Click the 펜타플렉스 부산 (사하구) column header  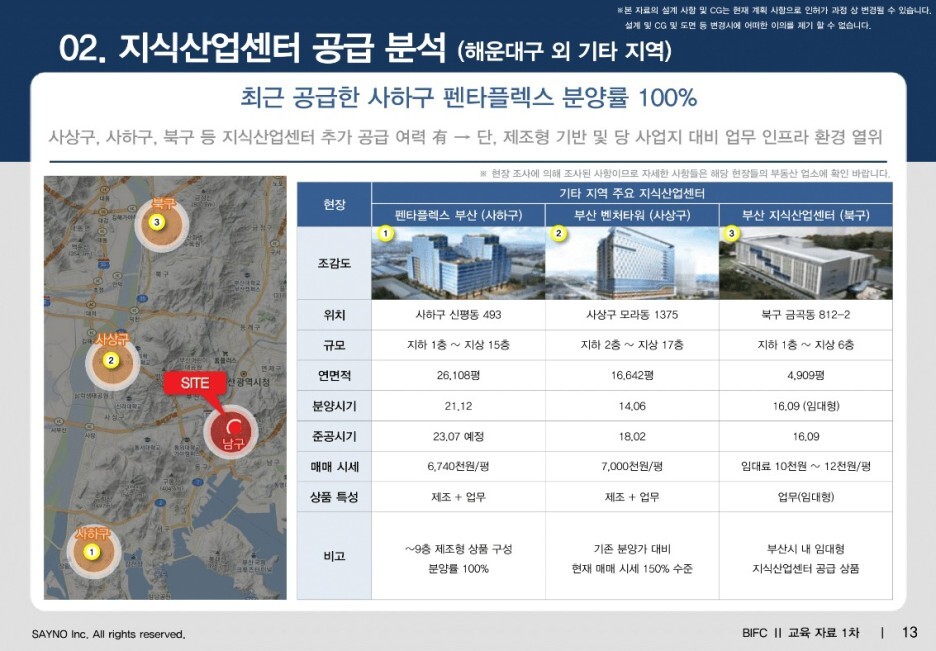tap(458, 215)
